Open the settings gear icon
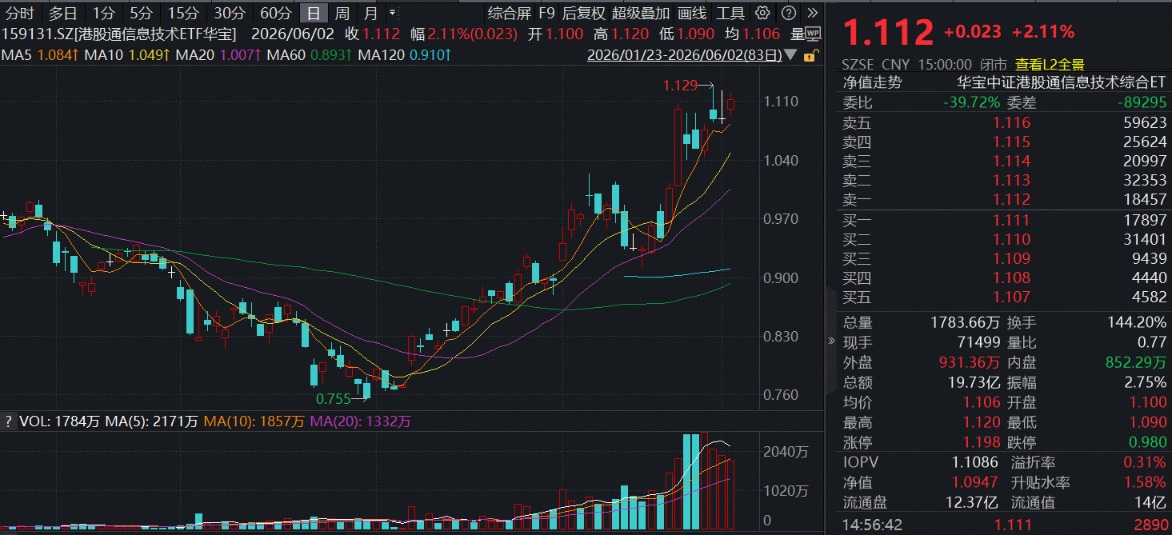This screenshot has height=535, width=1172. [762, 13]
